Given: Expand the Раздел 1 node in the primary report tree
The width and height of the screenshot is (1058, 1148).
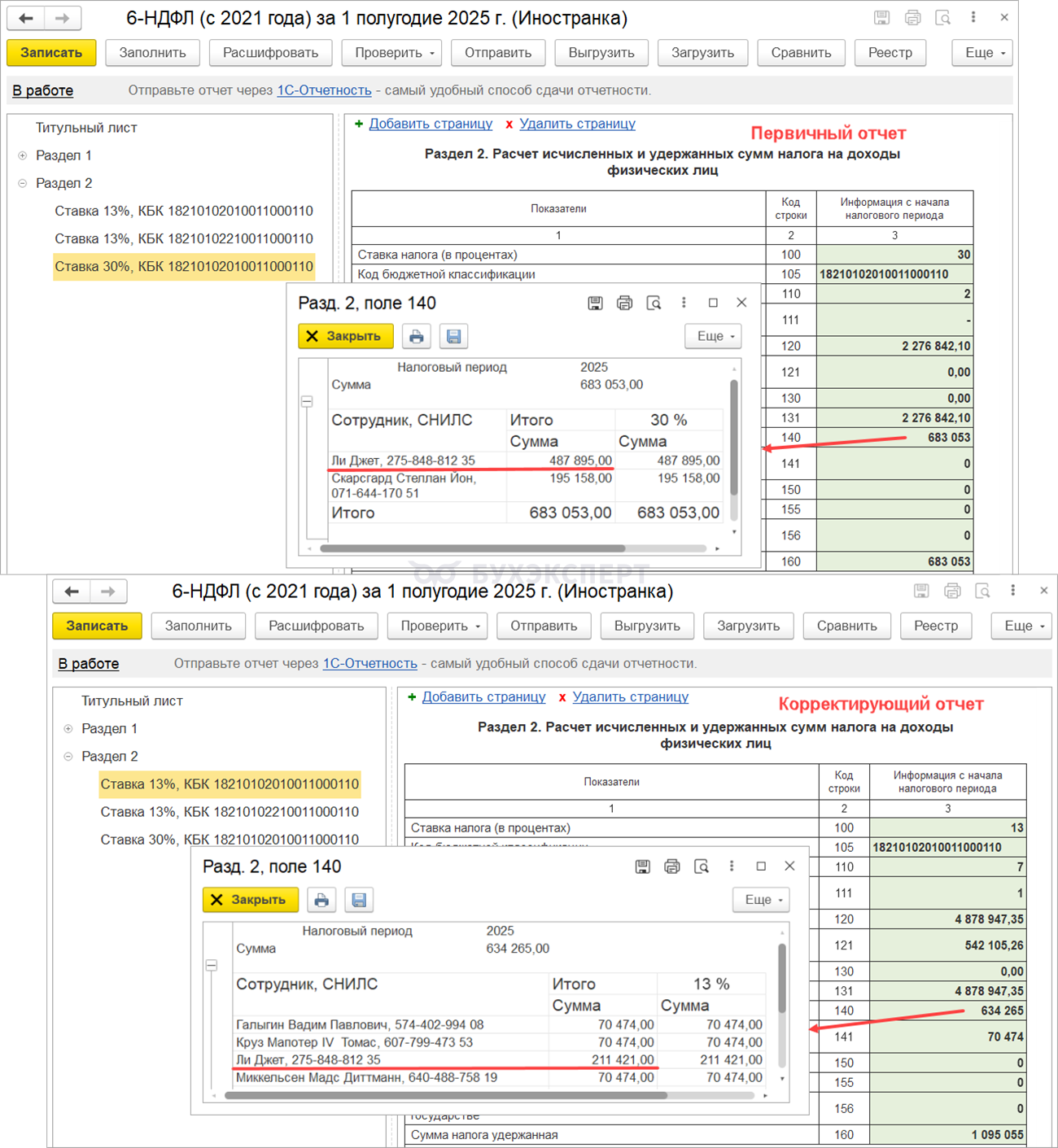Looking at the screenshot, I should 23,155.
